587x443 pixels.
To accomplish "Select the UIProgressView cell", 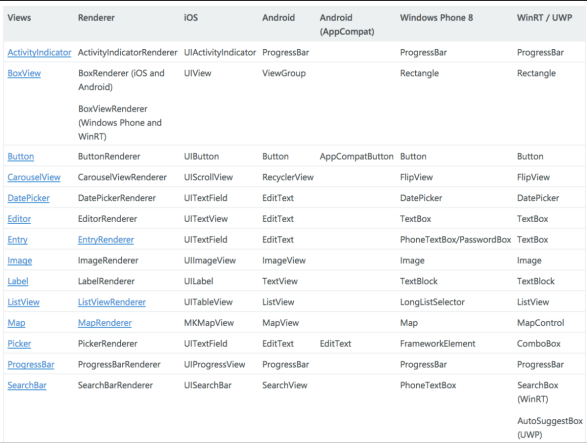I will tap(215, 364).
